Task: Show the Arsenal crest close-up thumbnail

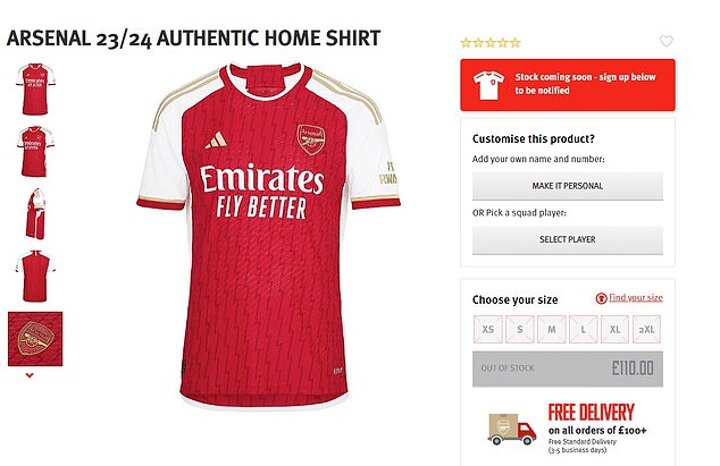Action: coord(35,338)
